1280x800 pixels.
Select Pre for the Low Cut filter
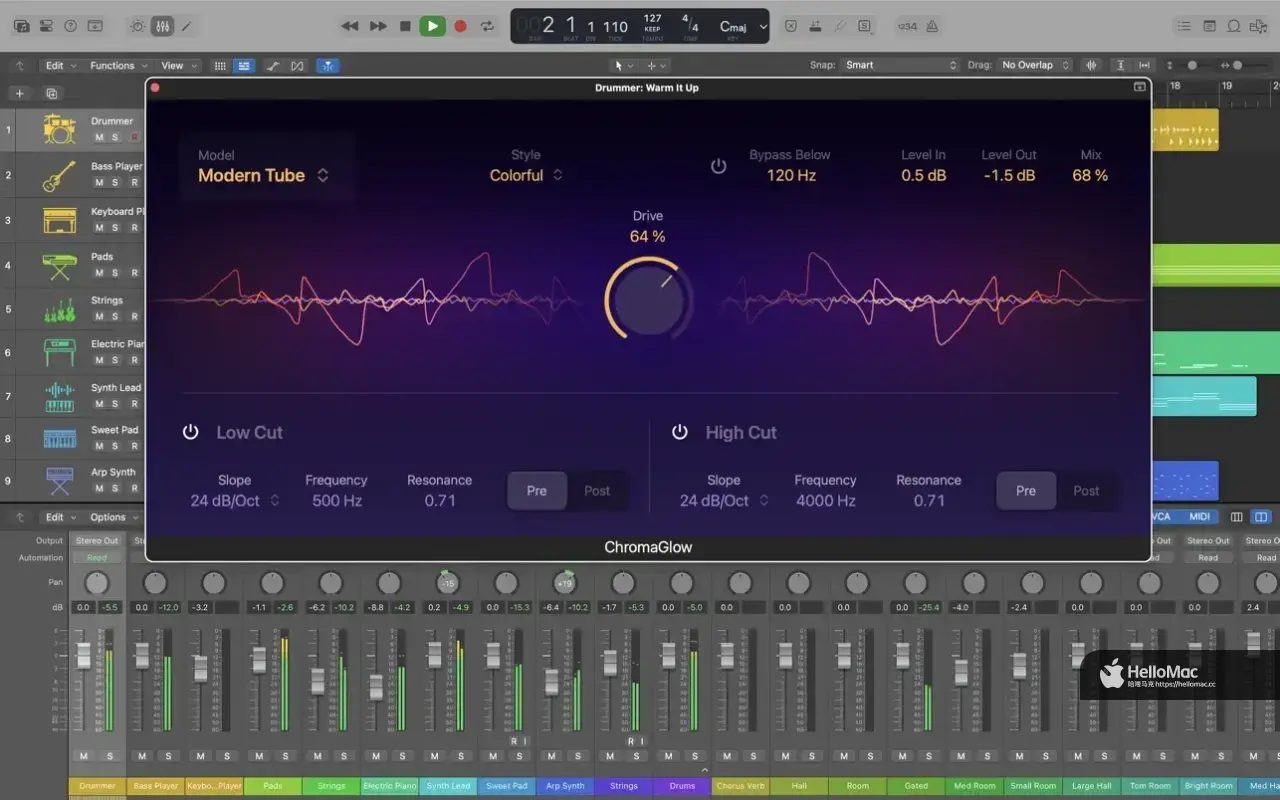[537, 491]
